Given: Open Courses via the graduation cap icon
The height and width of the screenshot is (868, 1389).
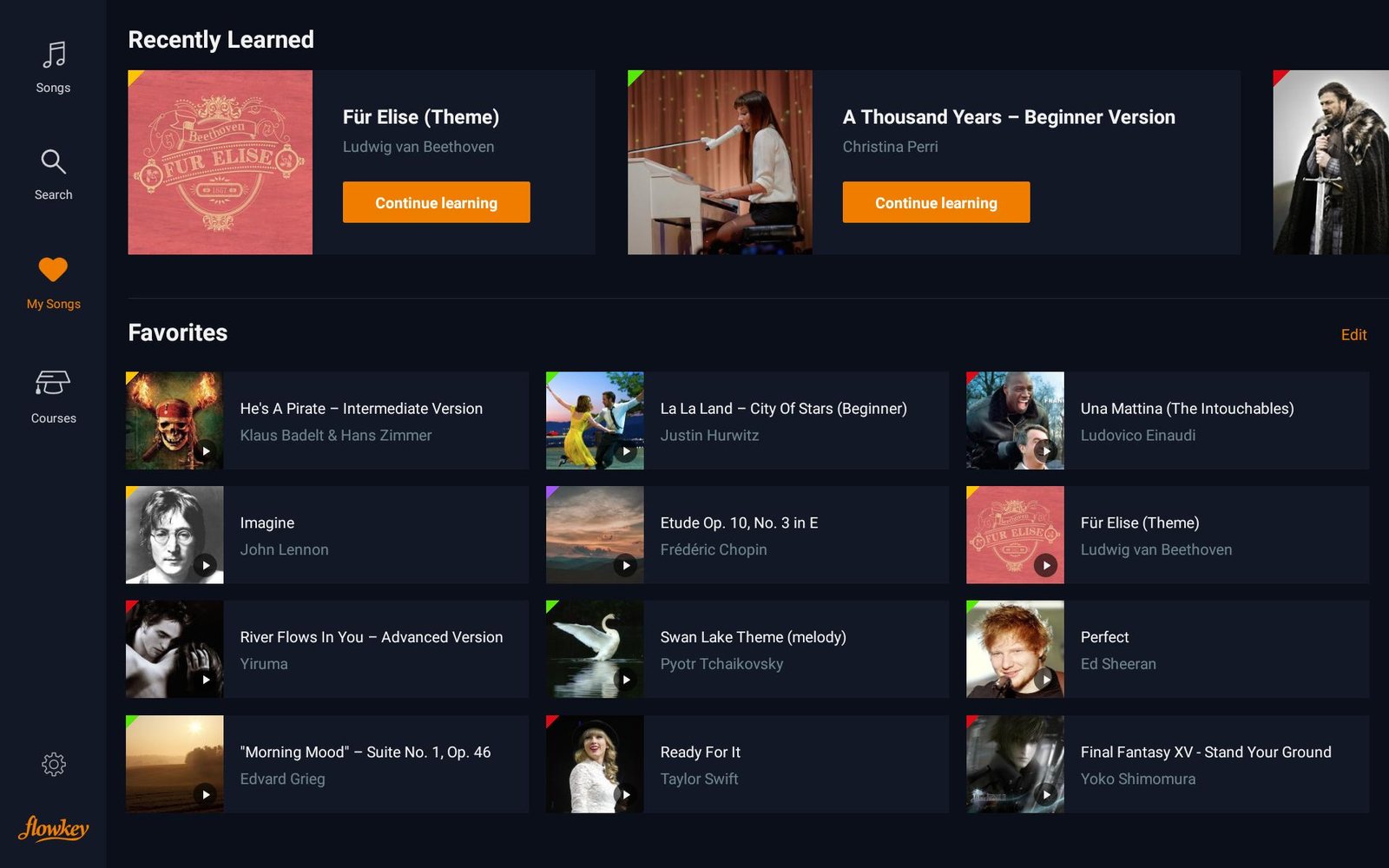Looking at the screenshot, I should tap(53, 383).
